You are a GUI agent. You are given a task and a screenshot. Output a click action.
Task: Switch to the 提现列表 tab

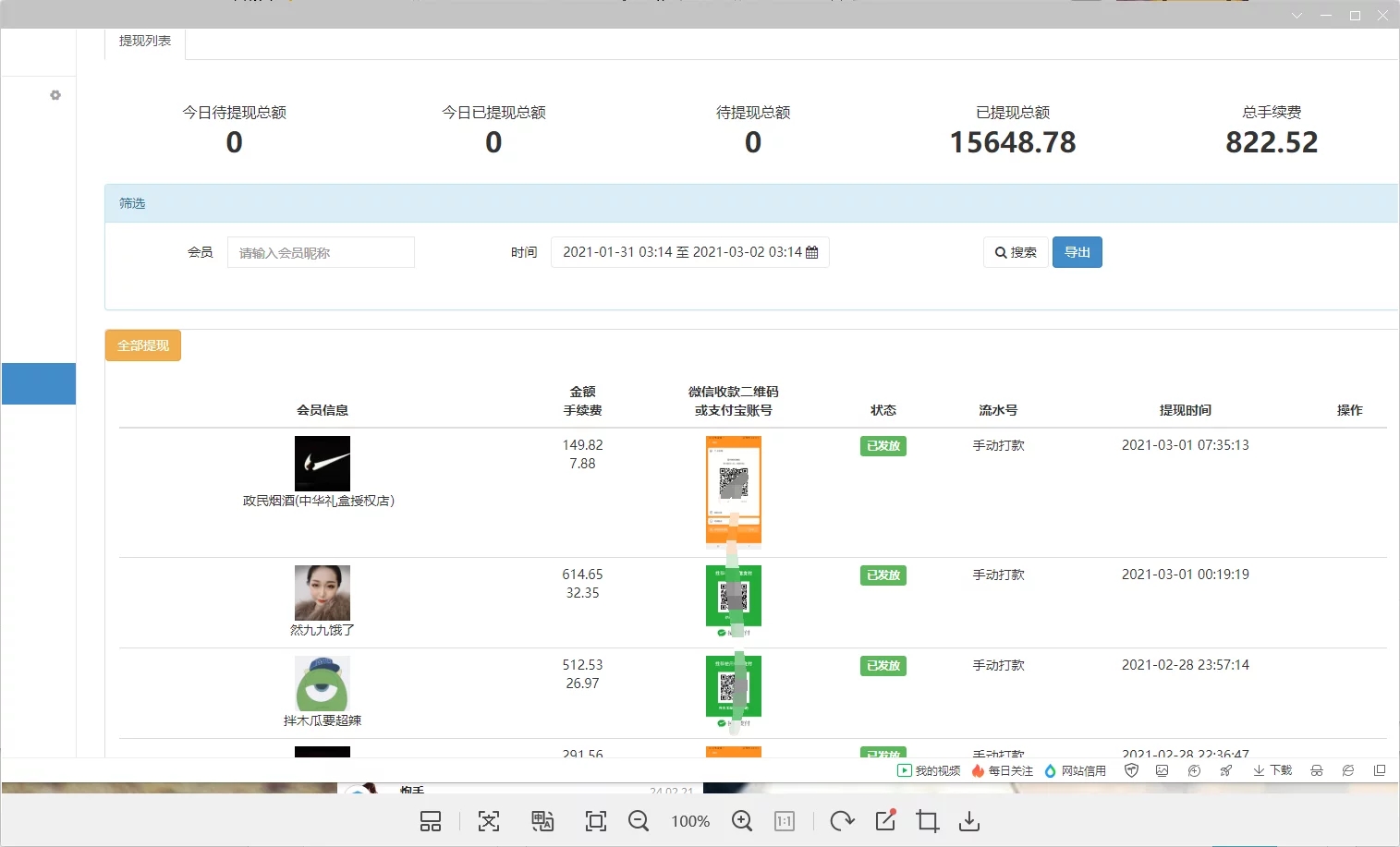click(x=145, y=42)
